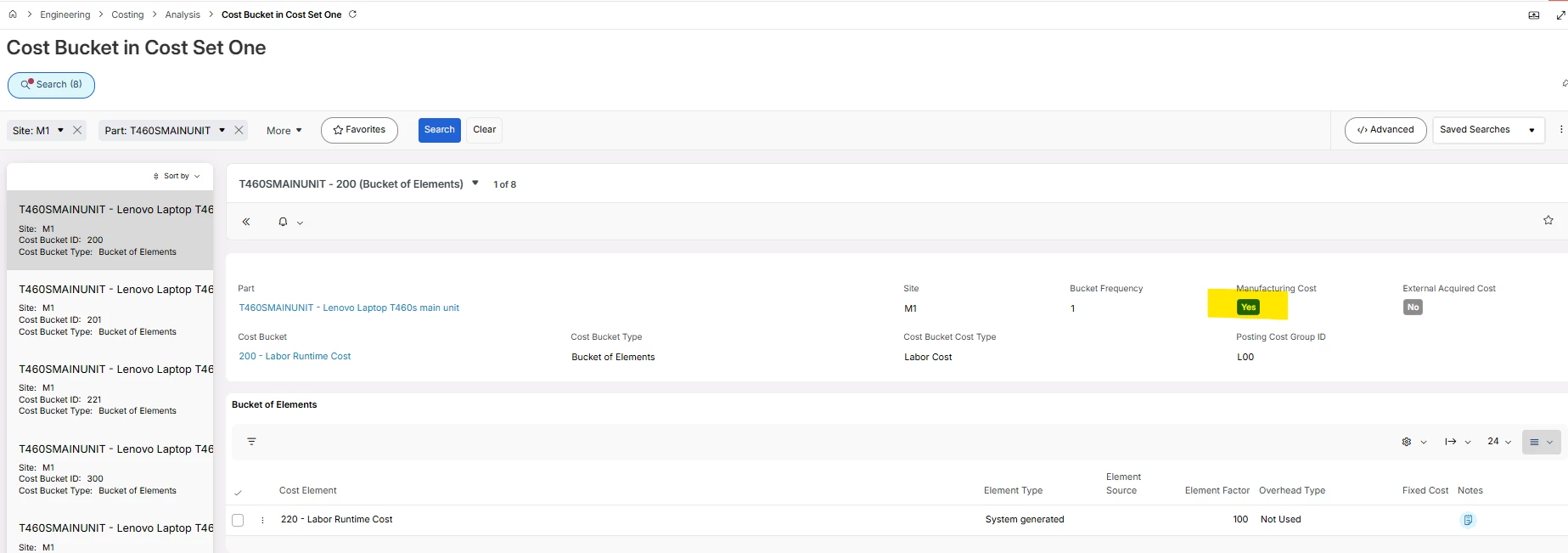Click the blue Search button

pyautogui.click(x=440, y=130)
